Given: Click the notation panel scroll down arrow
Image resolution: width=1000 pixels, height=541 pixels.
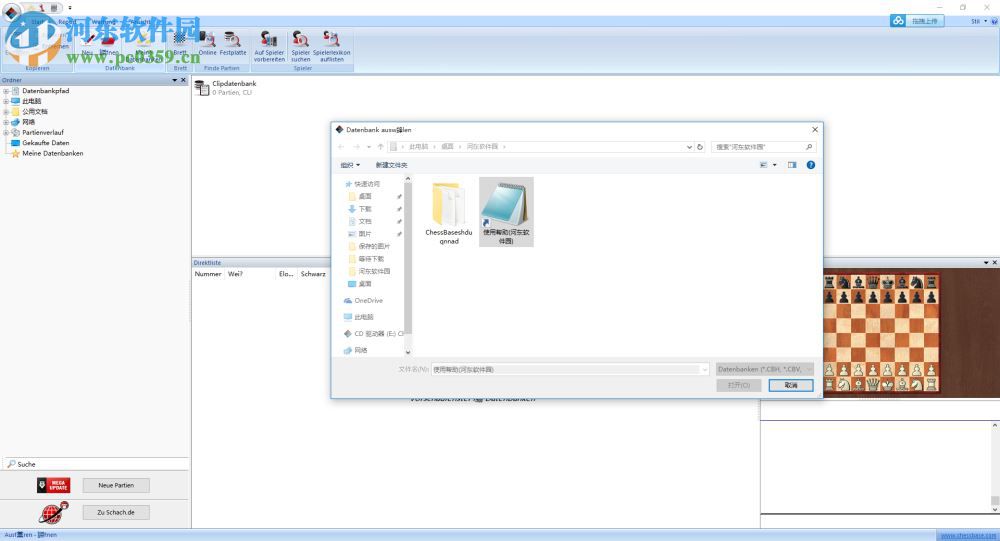Looking at the screenshot, I should click(x=995, y=510).
